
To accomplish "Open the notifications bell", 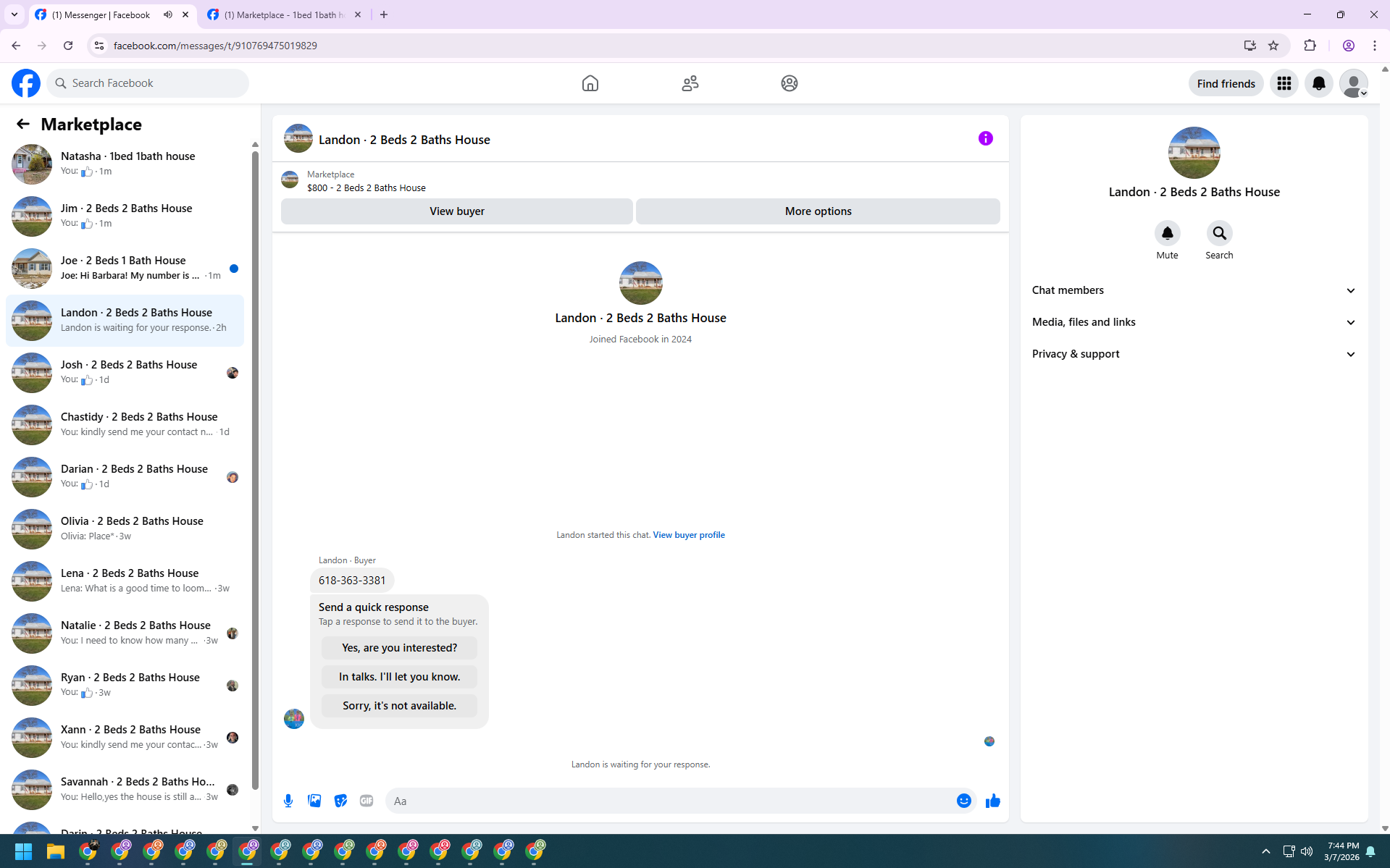I will click(1319, 83).
